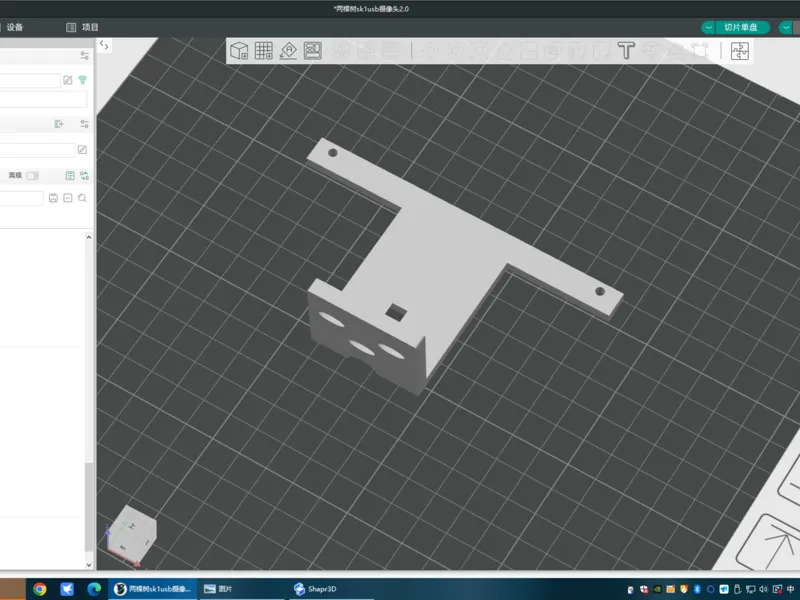Switch to the Shapr3D taskbar window
This screenshot has width=800, height=600.
click(332, 589)
